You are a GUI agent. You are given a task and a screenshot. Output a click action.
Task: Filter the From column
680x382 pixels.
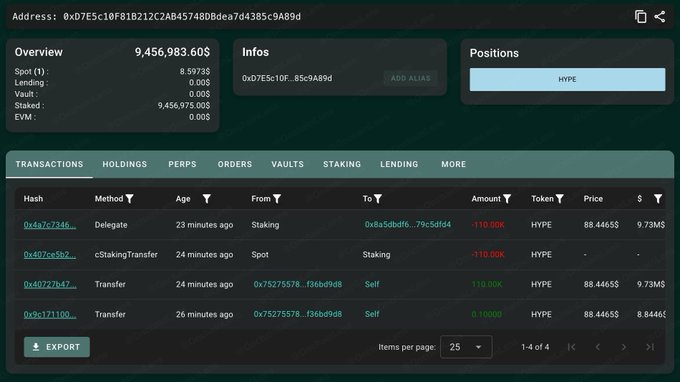[277, 199]
